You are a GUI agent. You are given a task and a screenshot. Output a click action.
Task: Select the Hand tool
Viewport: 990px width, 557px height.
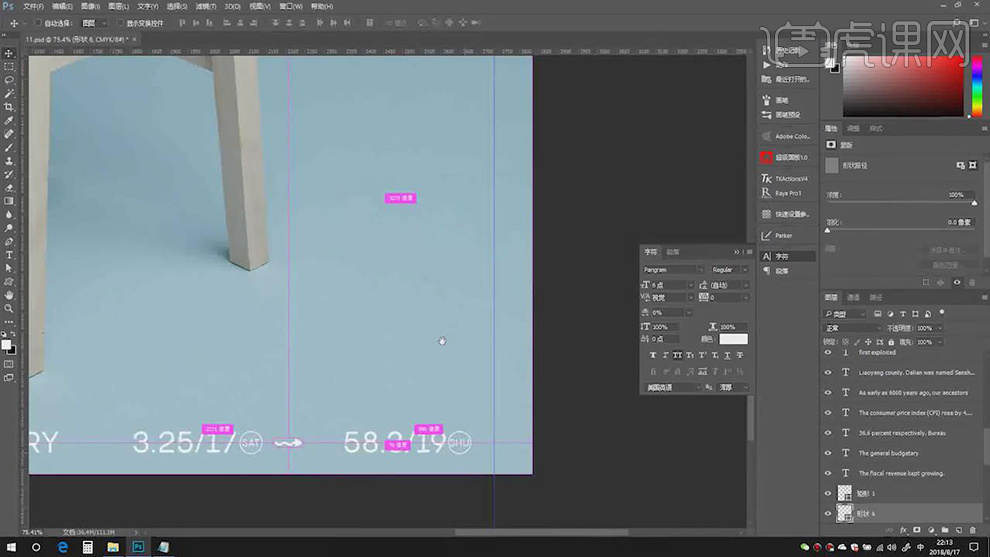click(9, 295)
